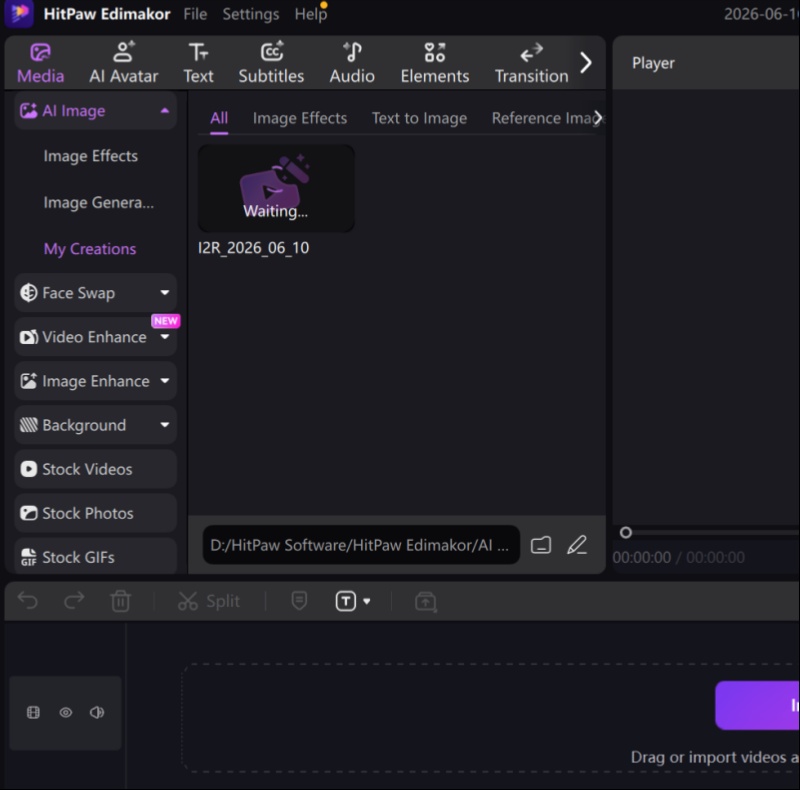This screenshot has width=800, height=790.
Task: Click the track film-frame icon
Action: coord(33,712)
